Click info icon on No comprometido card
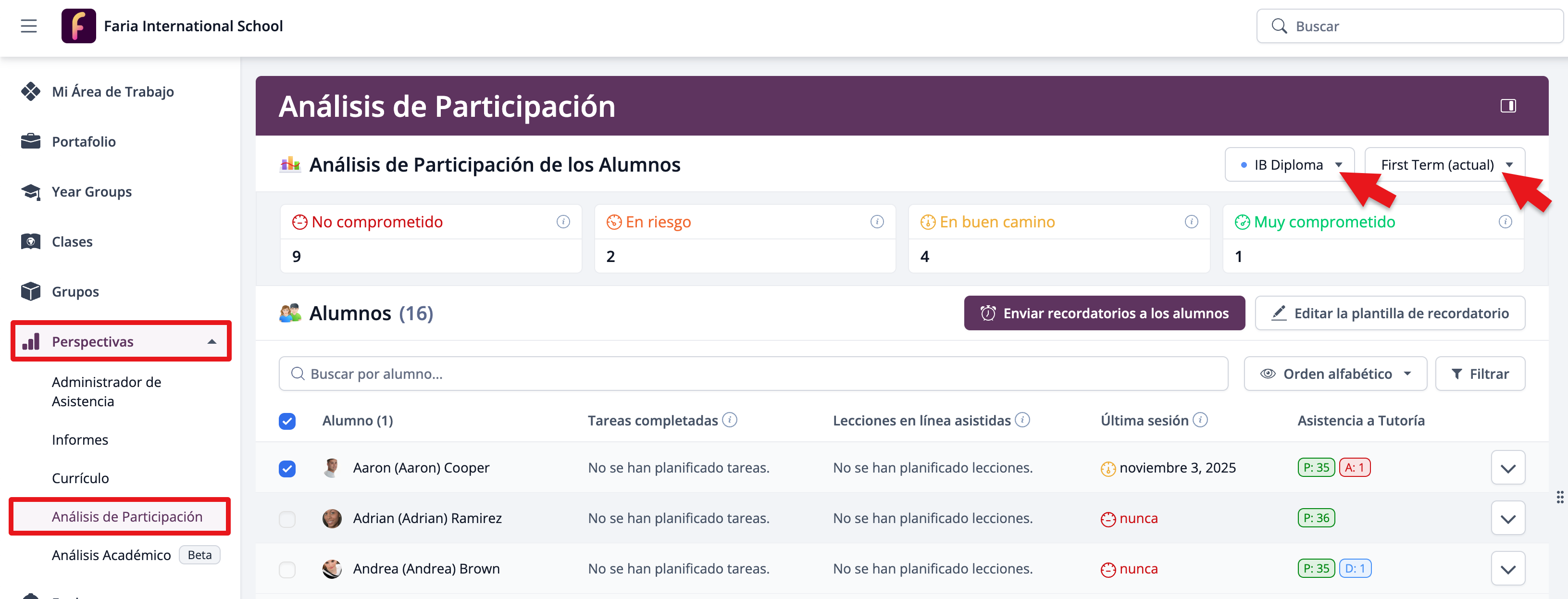Viewport: 1568px width, 599px height. tap(563, 222)
